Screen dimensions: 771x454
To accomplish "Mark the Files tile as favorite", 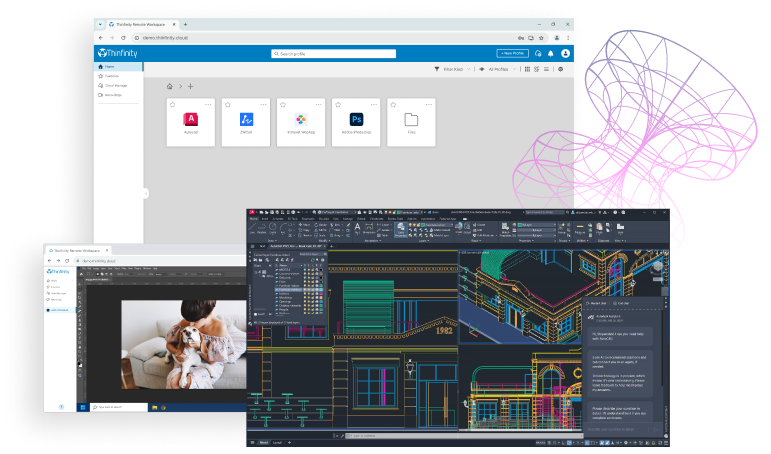I will (392, 104).
